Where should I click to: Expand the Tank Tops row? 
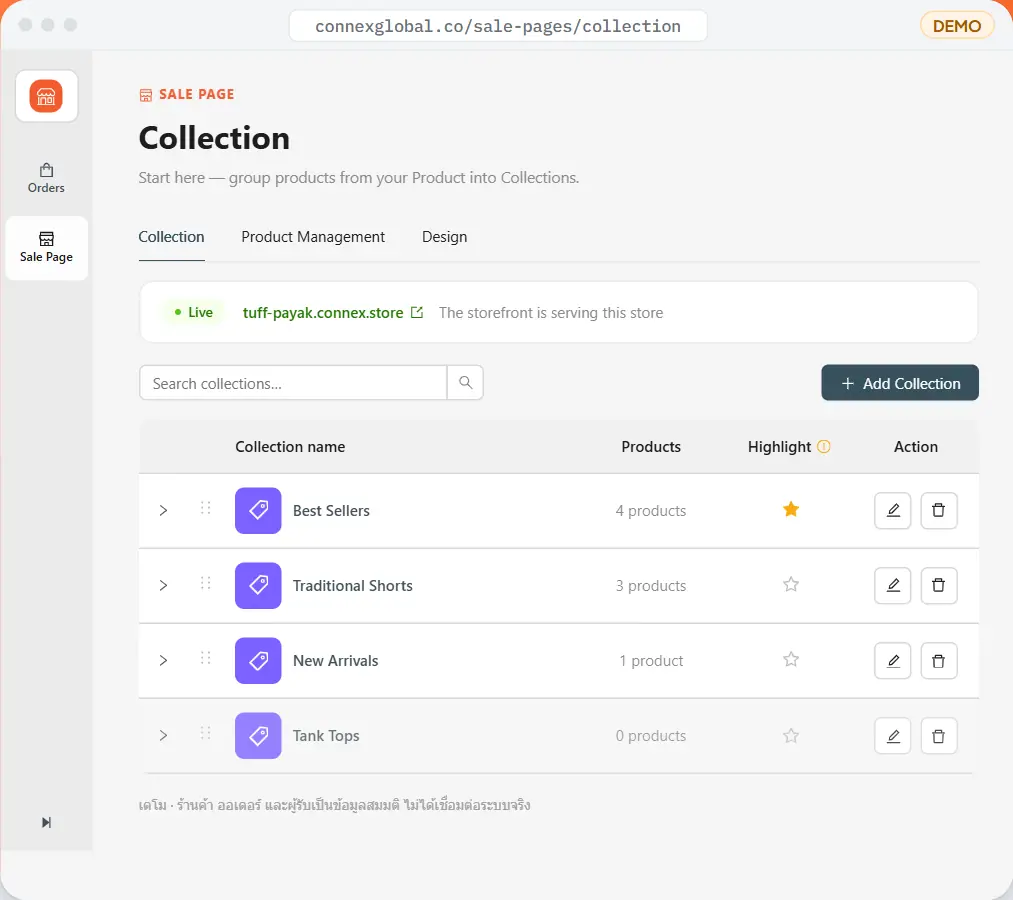pyautogui.click(x=163, y=735)
